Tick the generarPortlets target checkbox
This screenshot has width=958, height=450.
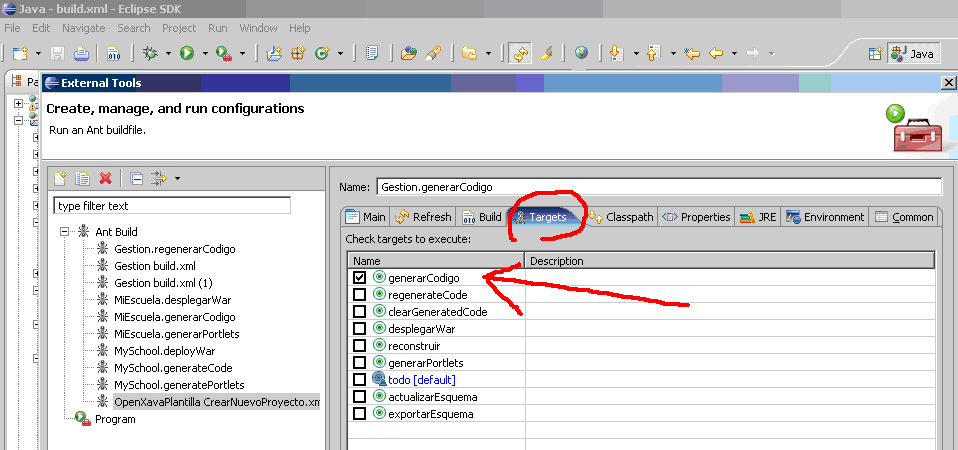[359, 363]
